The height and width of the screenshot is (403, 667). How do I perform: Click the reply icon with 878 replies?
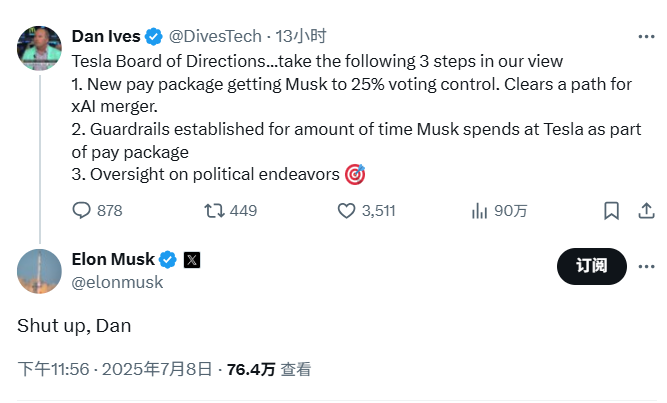pyautogui.click(x=82, y=210)
